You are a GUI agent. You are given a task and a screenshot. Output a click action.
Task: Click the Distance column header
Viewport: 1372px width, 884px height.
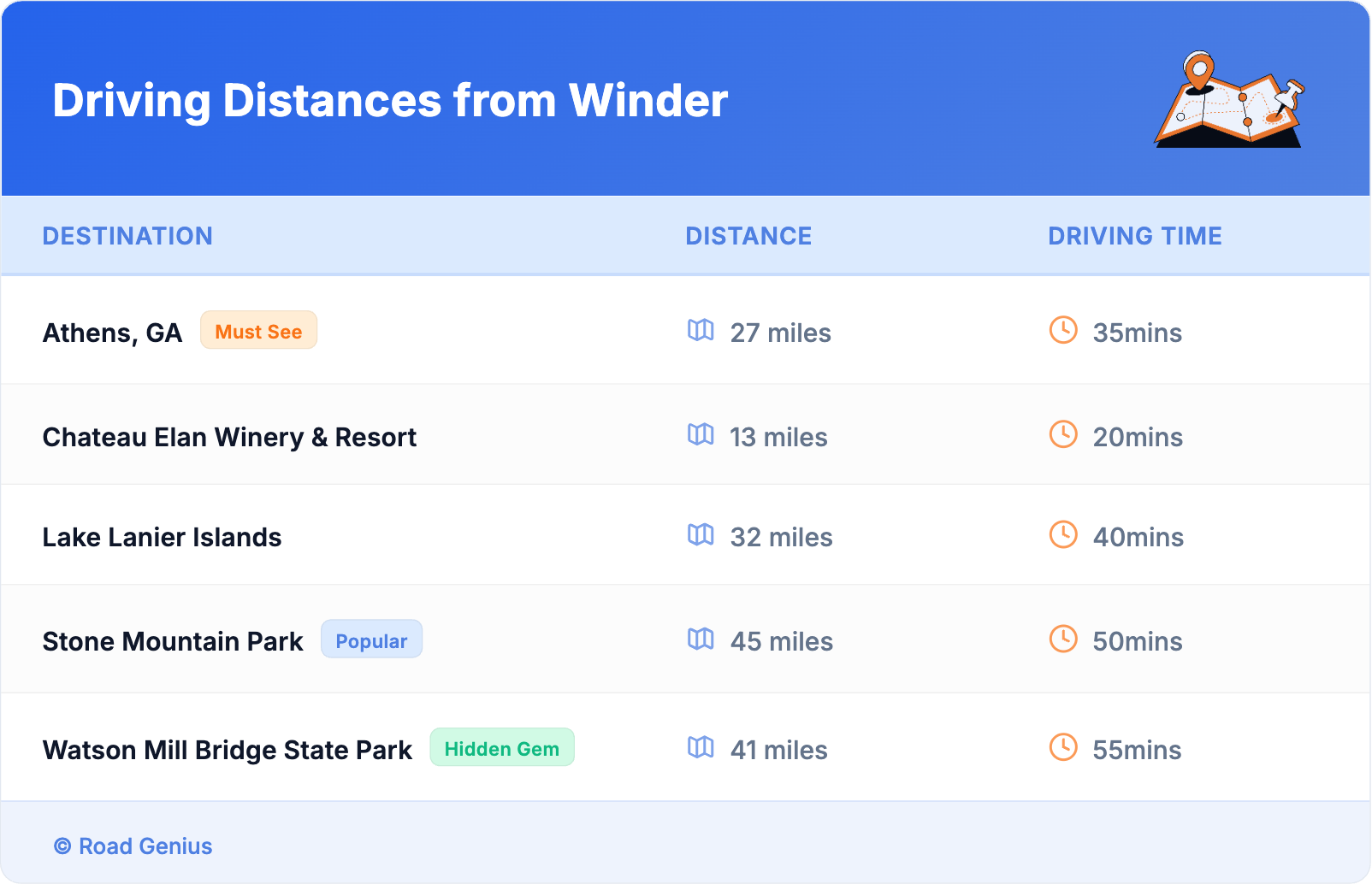(748, 236)
